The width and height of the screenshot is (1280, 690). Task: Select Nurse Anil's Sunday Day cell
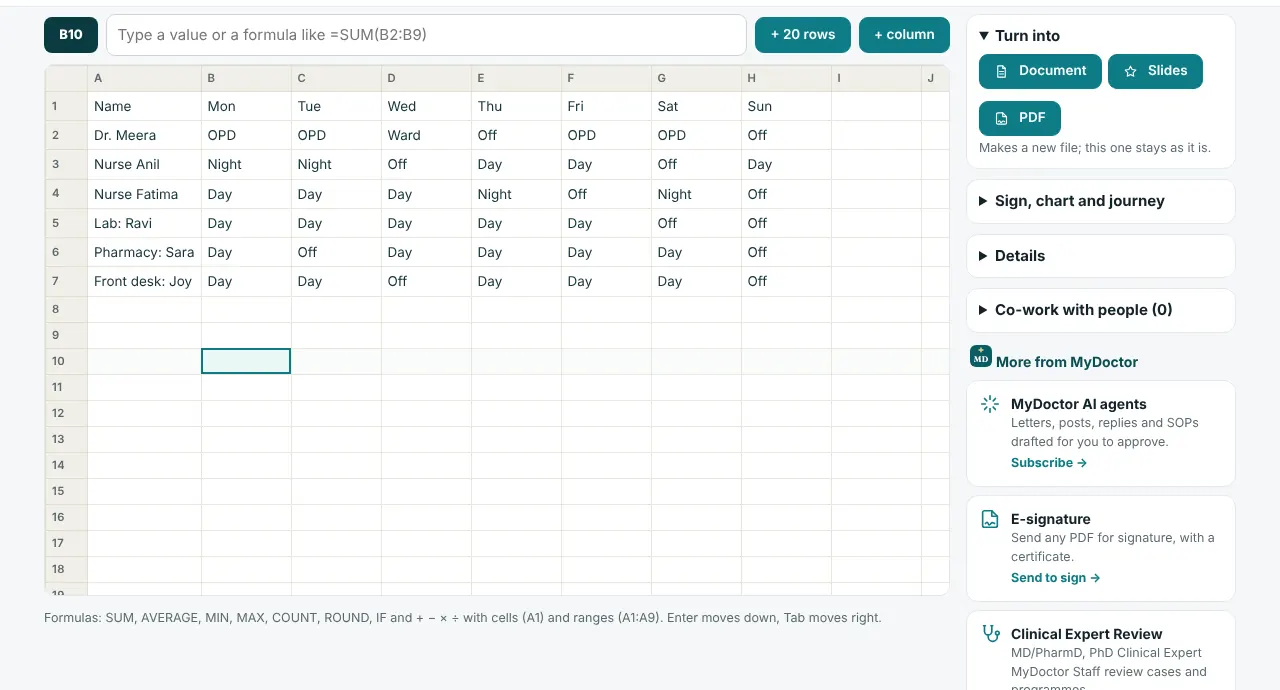point(786,164)
